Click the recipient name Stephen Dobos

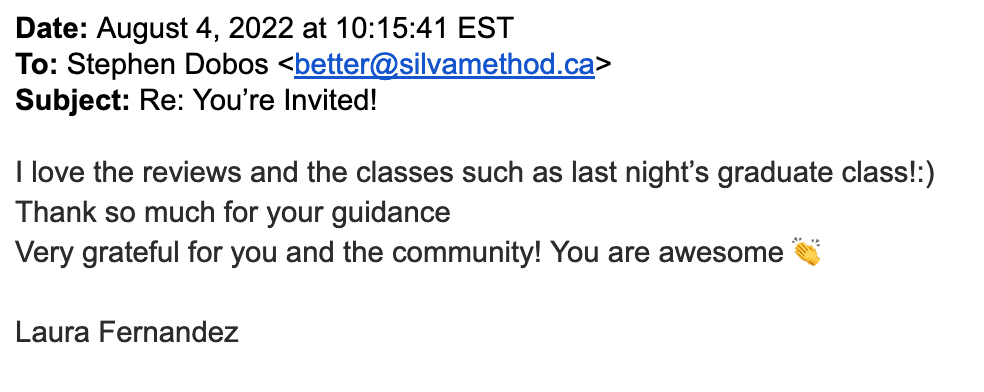(168, 65)
